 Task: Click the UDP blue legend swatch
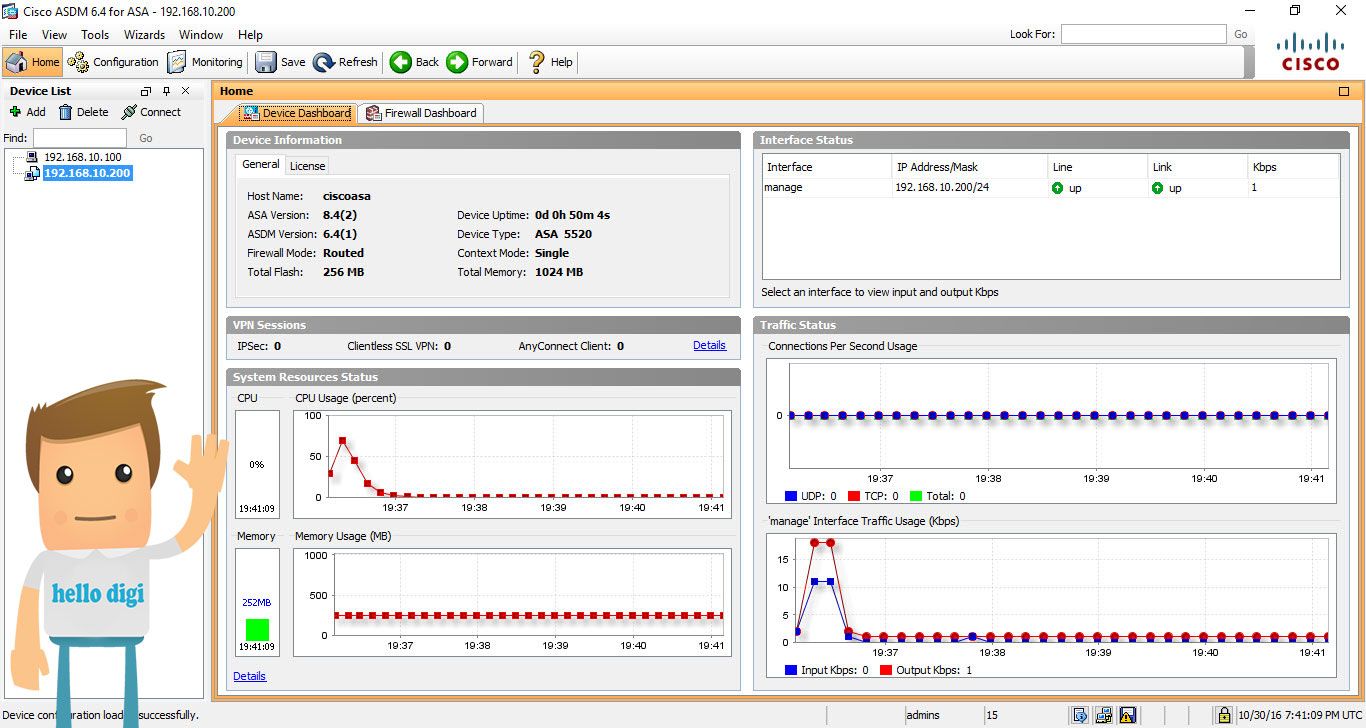click(791, 496)
